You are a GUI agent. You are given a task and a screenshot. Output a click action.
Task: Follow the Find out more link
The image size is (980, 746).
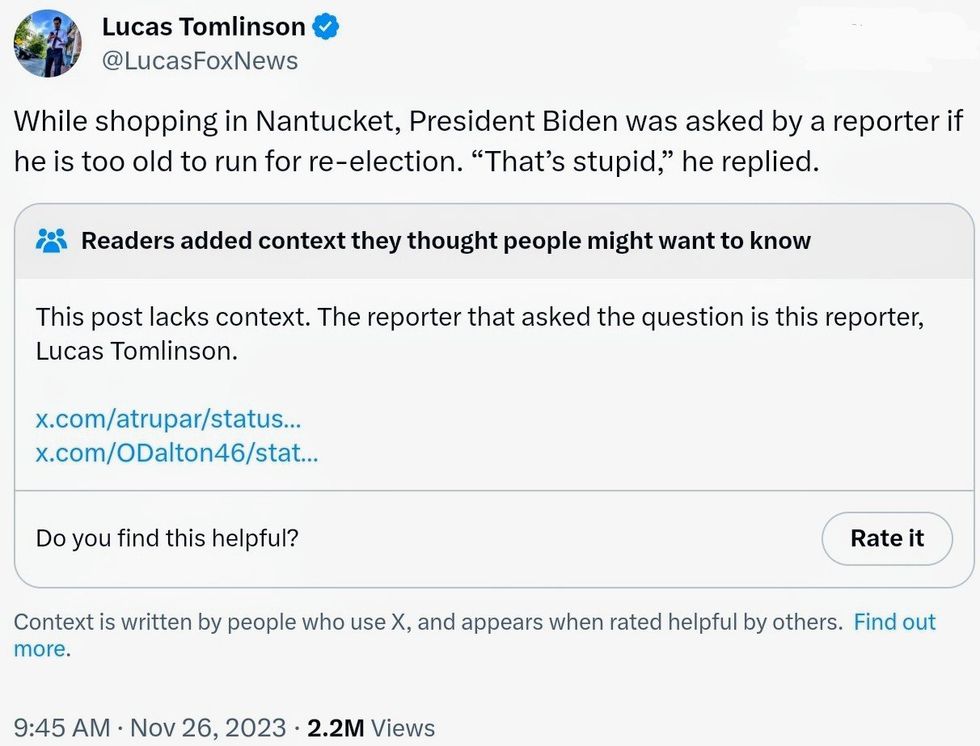pos(894,622)
